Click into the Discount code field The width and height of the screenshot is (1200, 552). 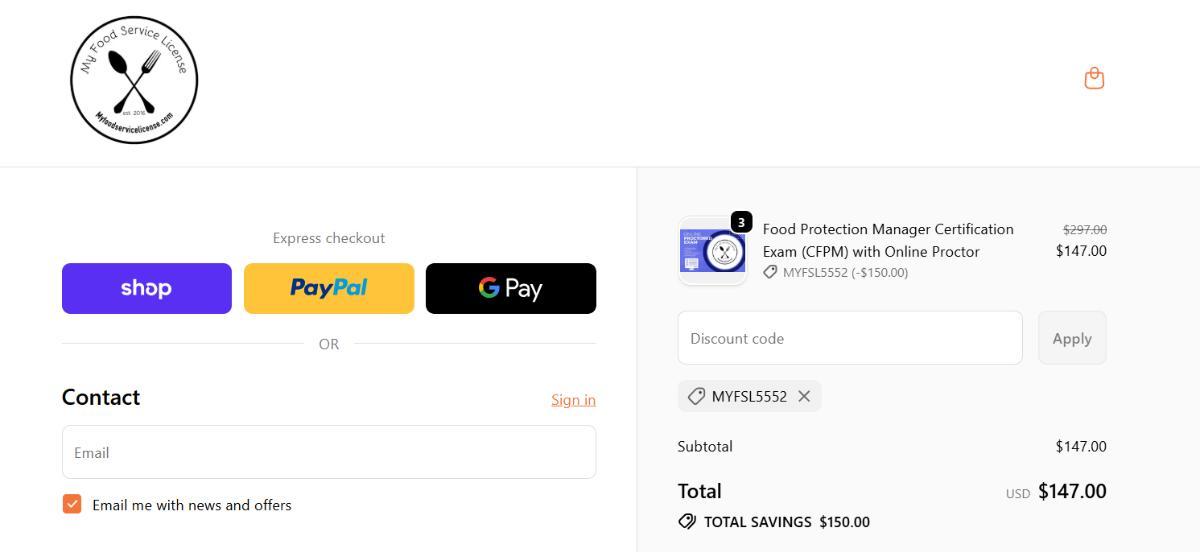pyautogui.click(x=850, y=338)
